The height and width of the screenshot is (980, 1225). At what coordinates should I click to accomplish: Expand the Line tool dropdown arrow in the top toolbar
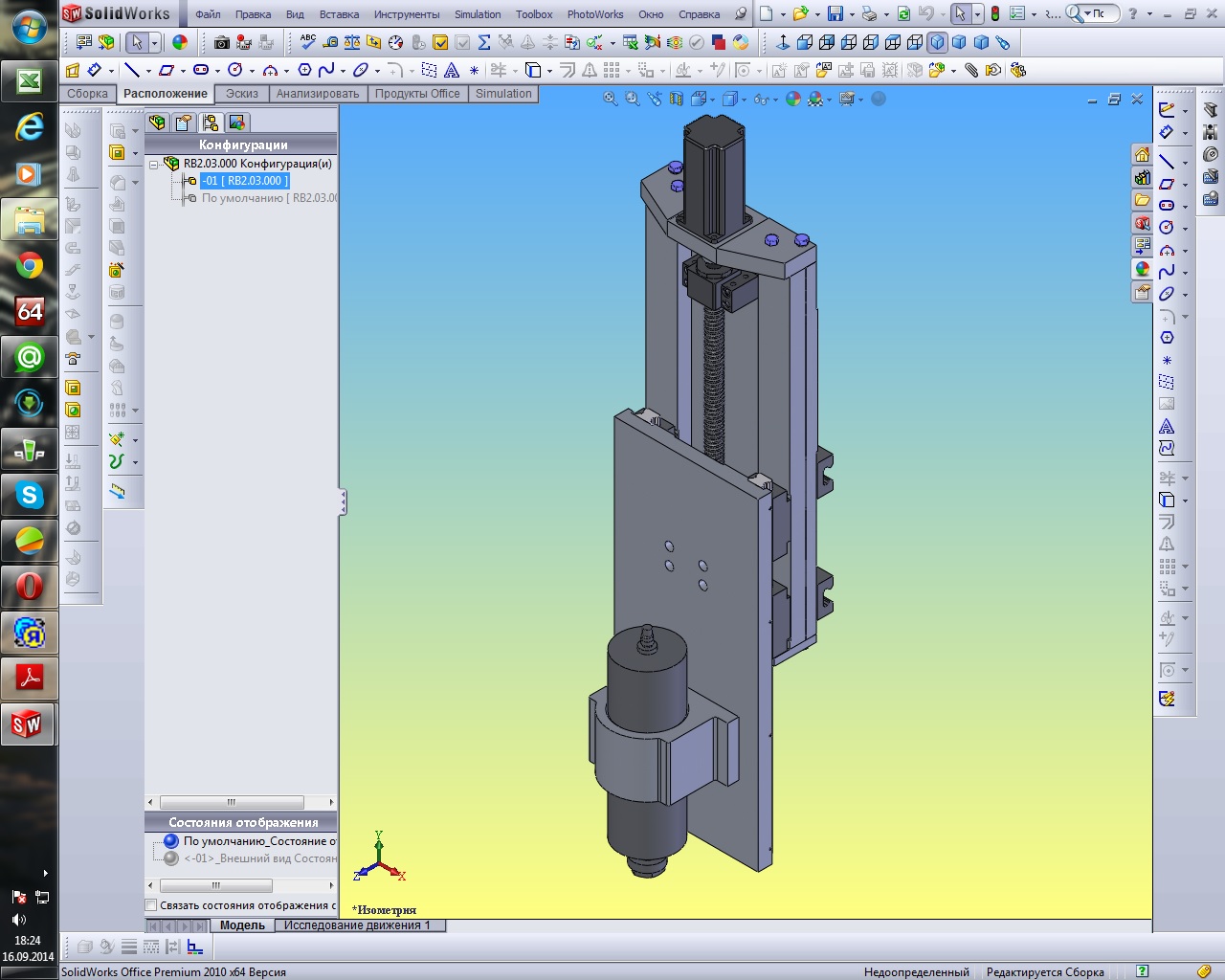[147, 71]
